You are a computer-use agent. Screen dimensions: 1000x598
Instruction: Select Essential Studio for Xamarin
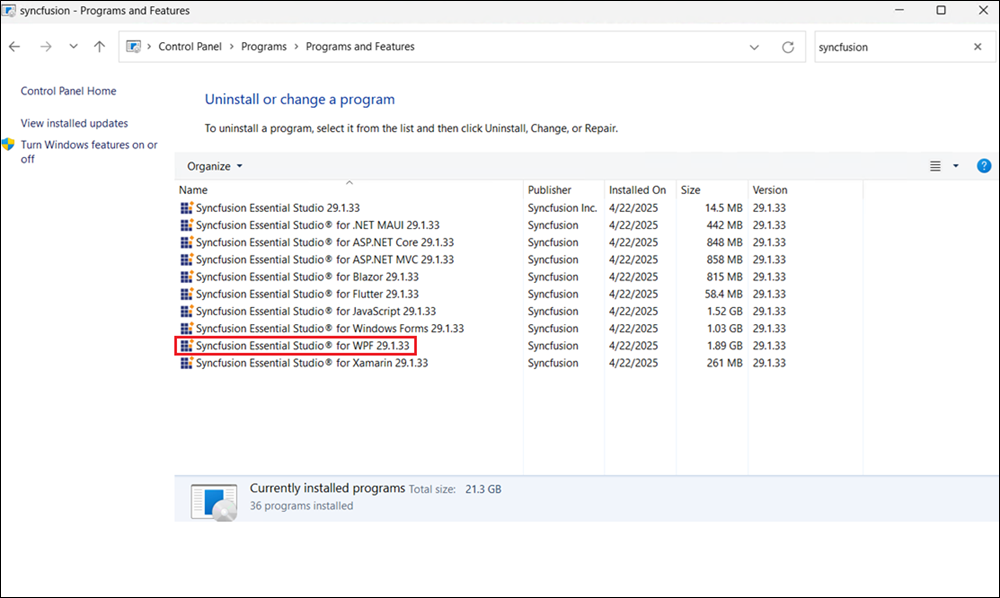point(312,363)
